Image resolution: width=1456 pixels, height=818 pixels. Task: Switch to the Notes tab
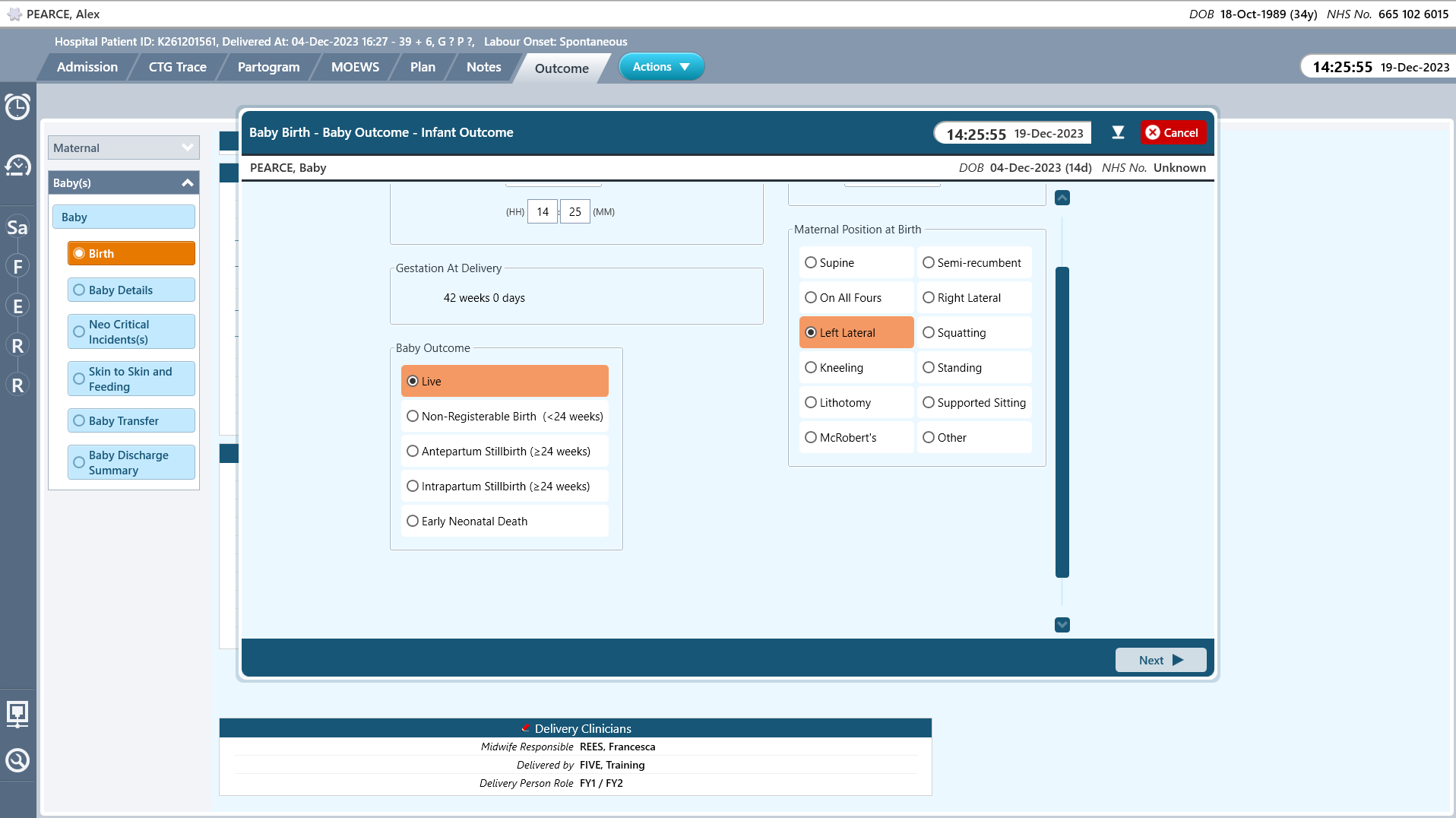(483, 67)
